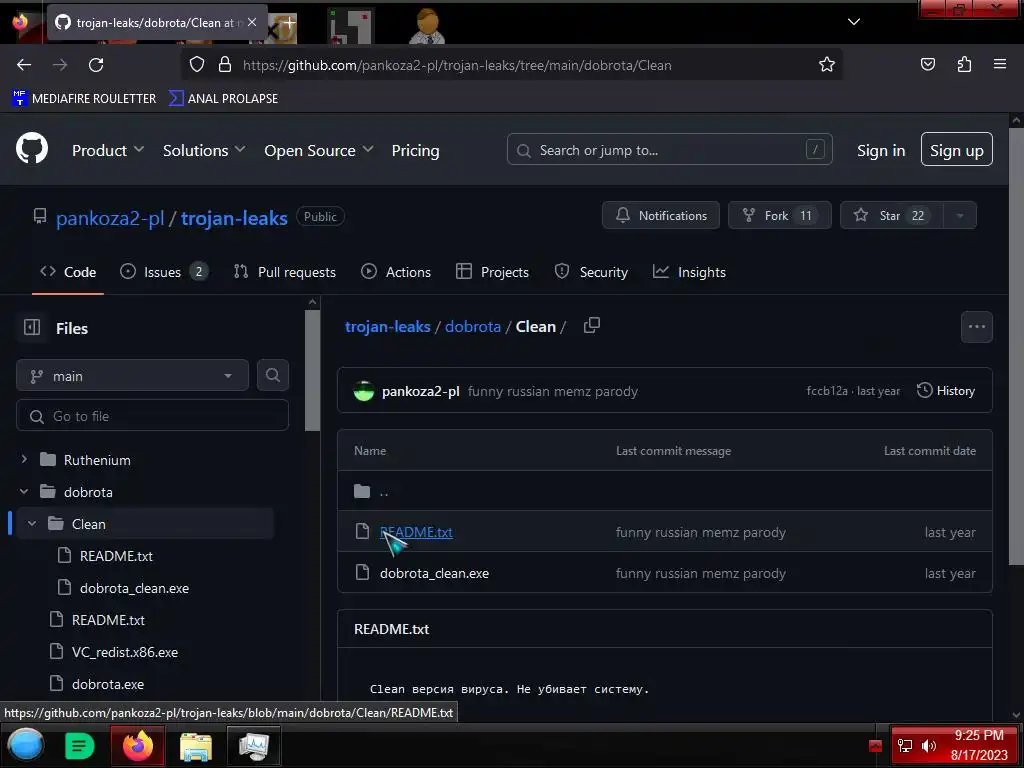Expand the Product menu
This screenshot has height=768, width=1024.
108,150
